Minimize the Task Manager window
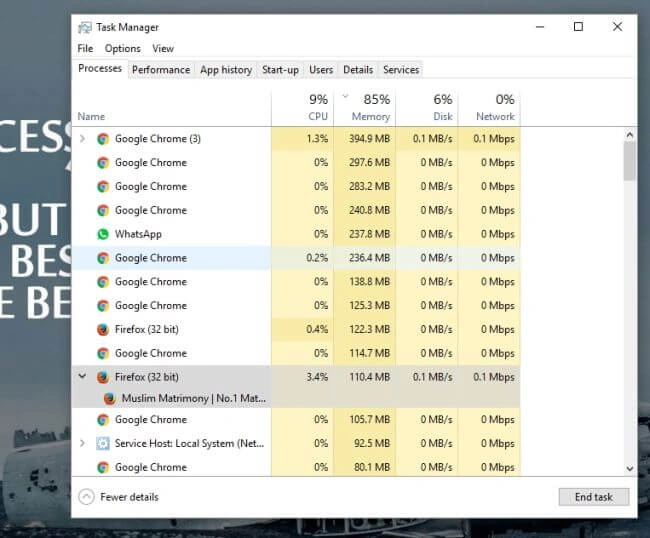The width and height of the screenshot is (650, 538). tap(540, 27)
